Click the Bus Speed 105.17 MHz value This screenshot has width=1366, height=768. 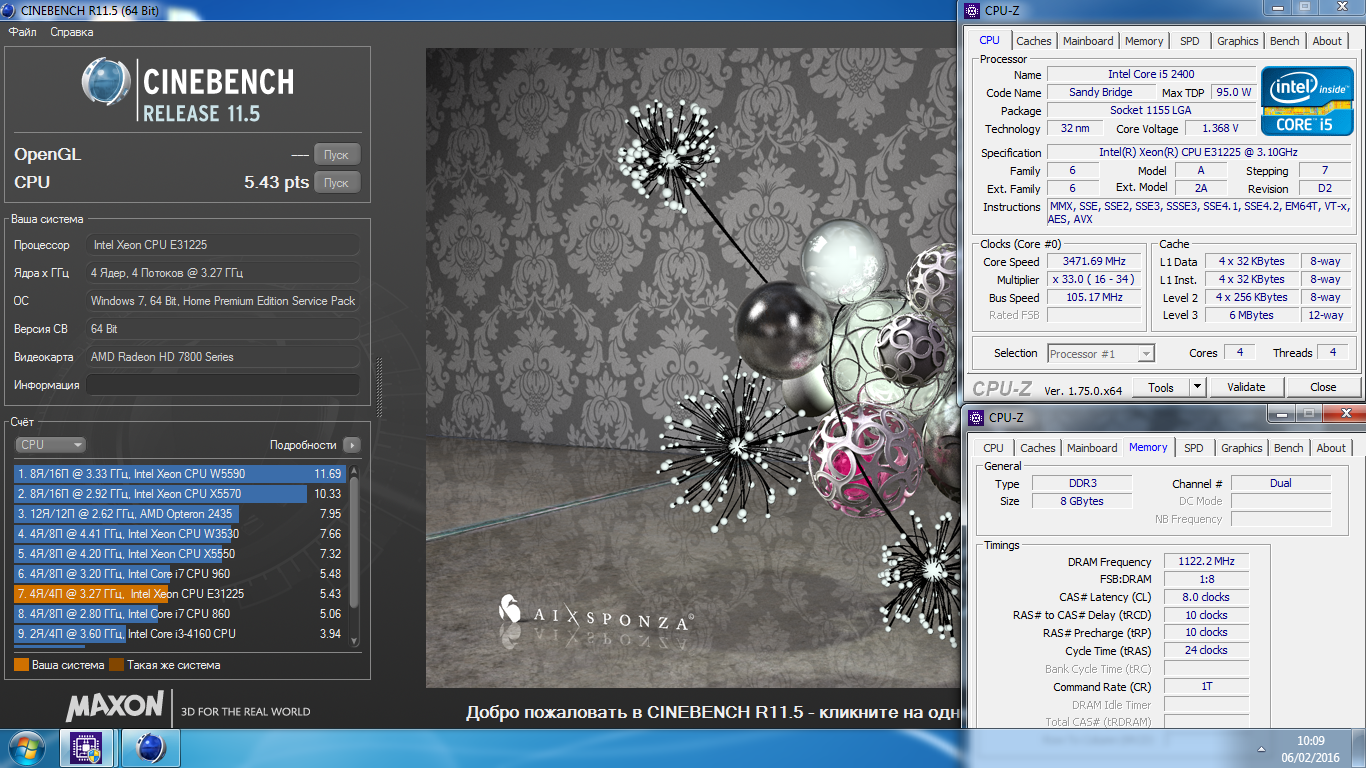(x=1095, y=298)
